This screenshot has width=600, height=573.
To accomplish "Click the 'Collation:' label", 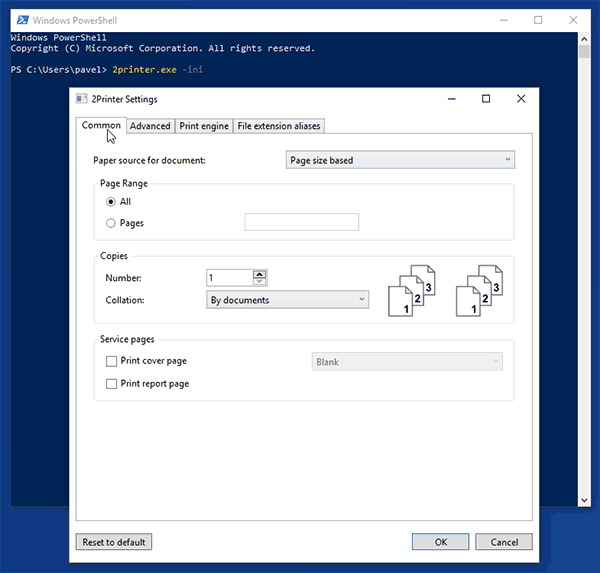I will [125, 300].
